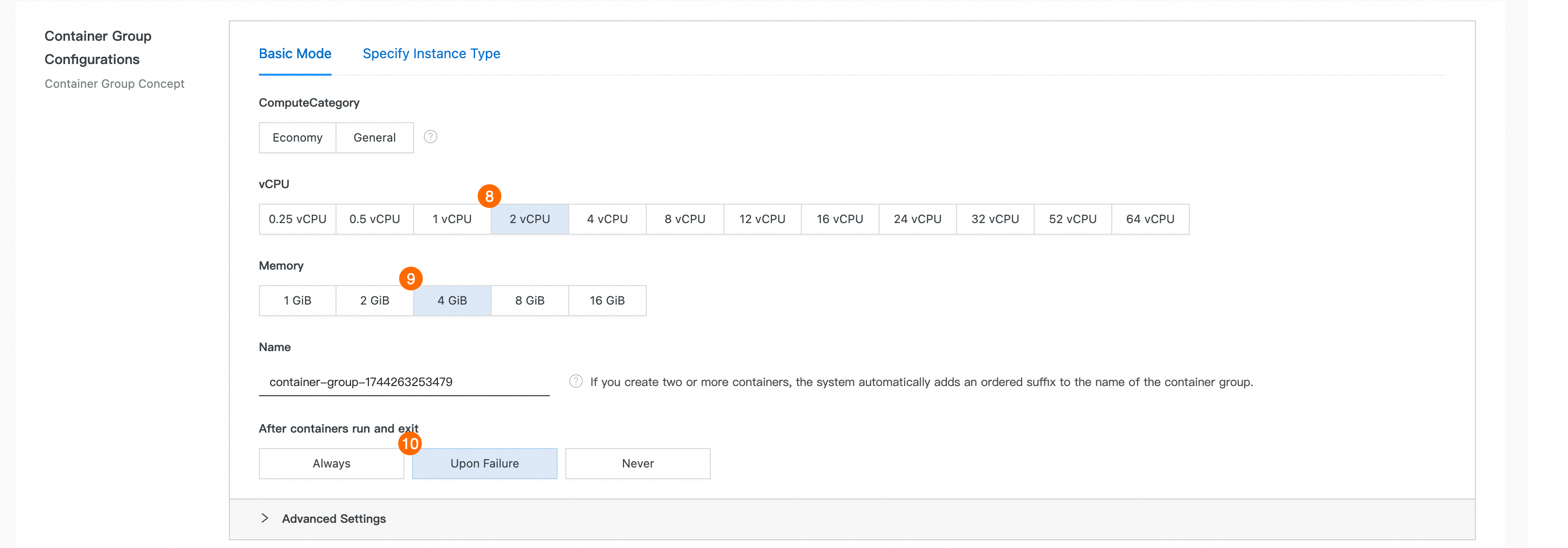This screenshot has height=548, width=1568.
Task: Choose the 64 vCPU option
Action: tap(1150, 219)
